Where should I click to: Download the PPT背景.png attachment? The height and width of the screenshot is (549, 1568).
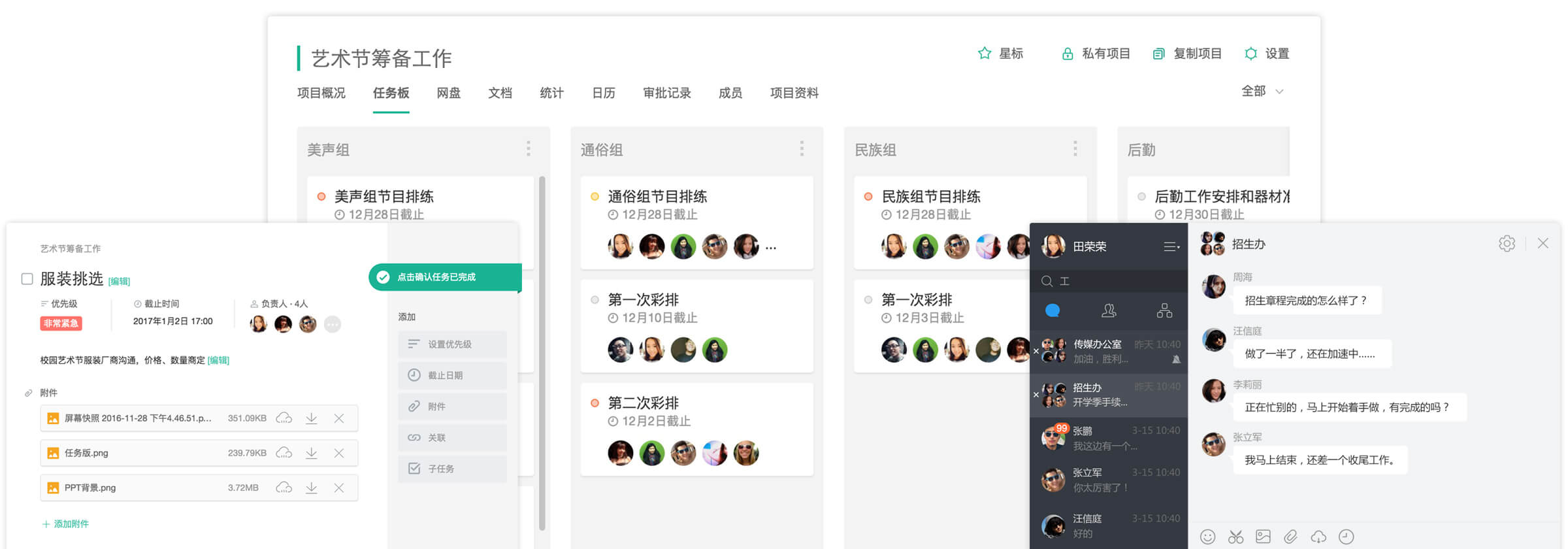(x=312, y=488)
